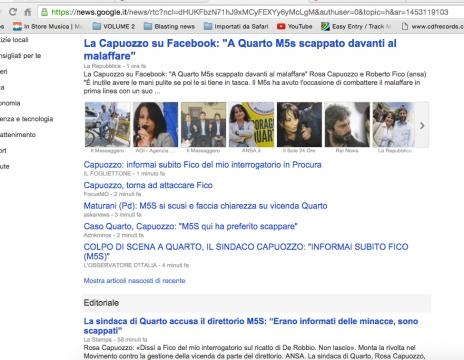Viewport: 464px width, 360px height.
Task: Reload the page with the refresh icon
Action: (x=13, y=12)
